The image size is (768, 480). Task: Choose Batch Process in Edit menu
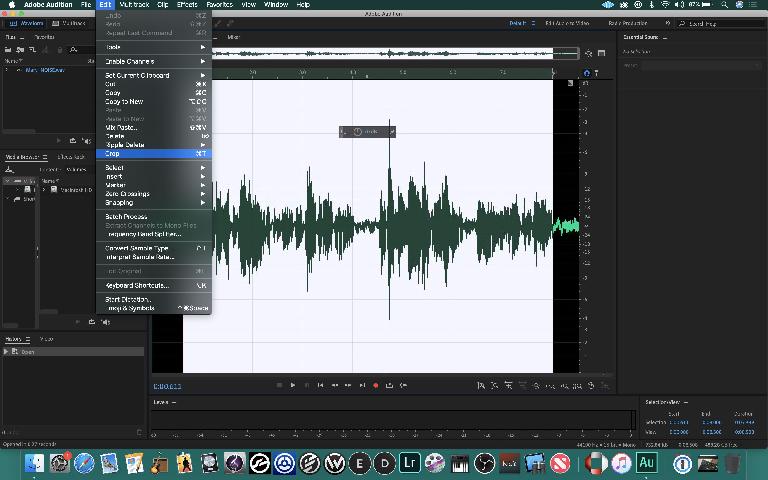point(154,216)
